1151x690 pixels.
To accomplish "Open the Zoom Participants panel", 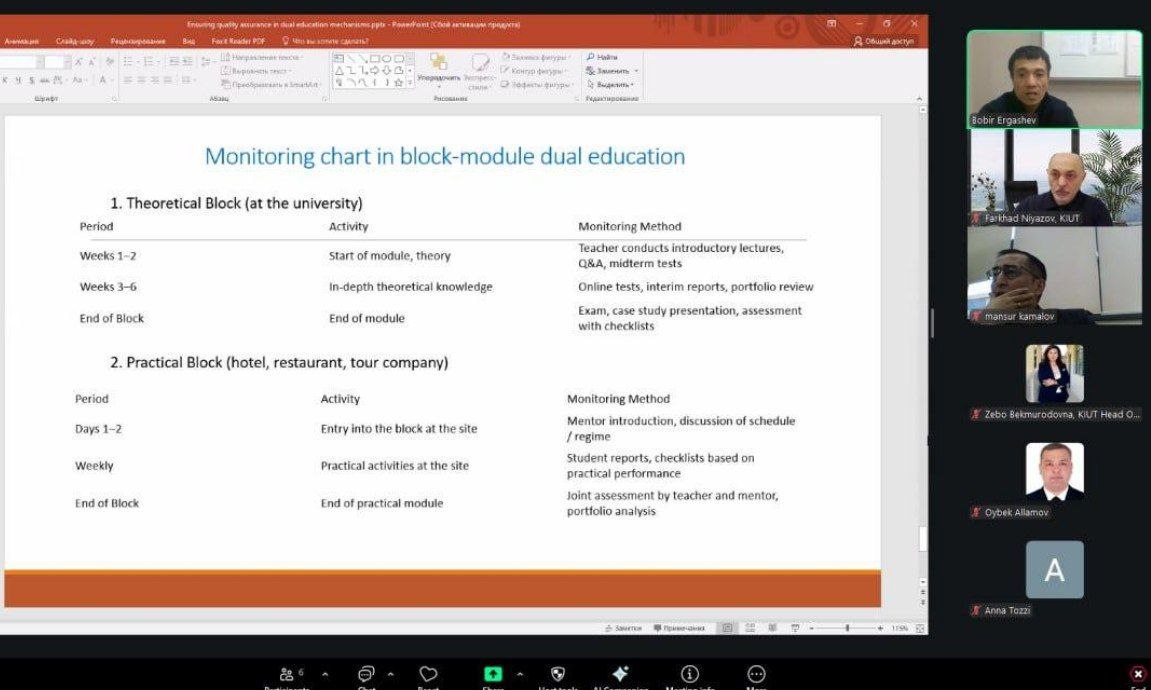I will tap(287, 675).
